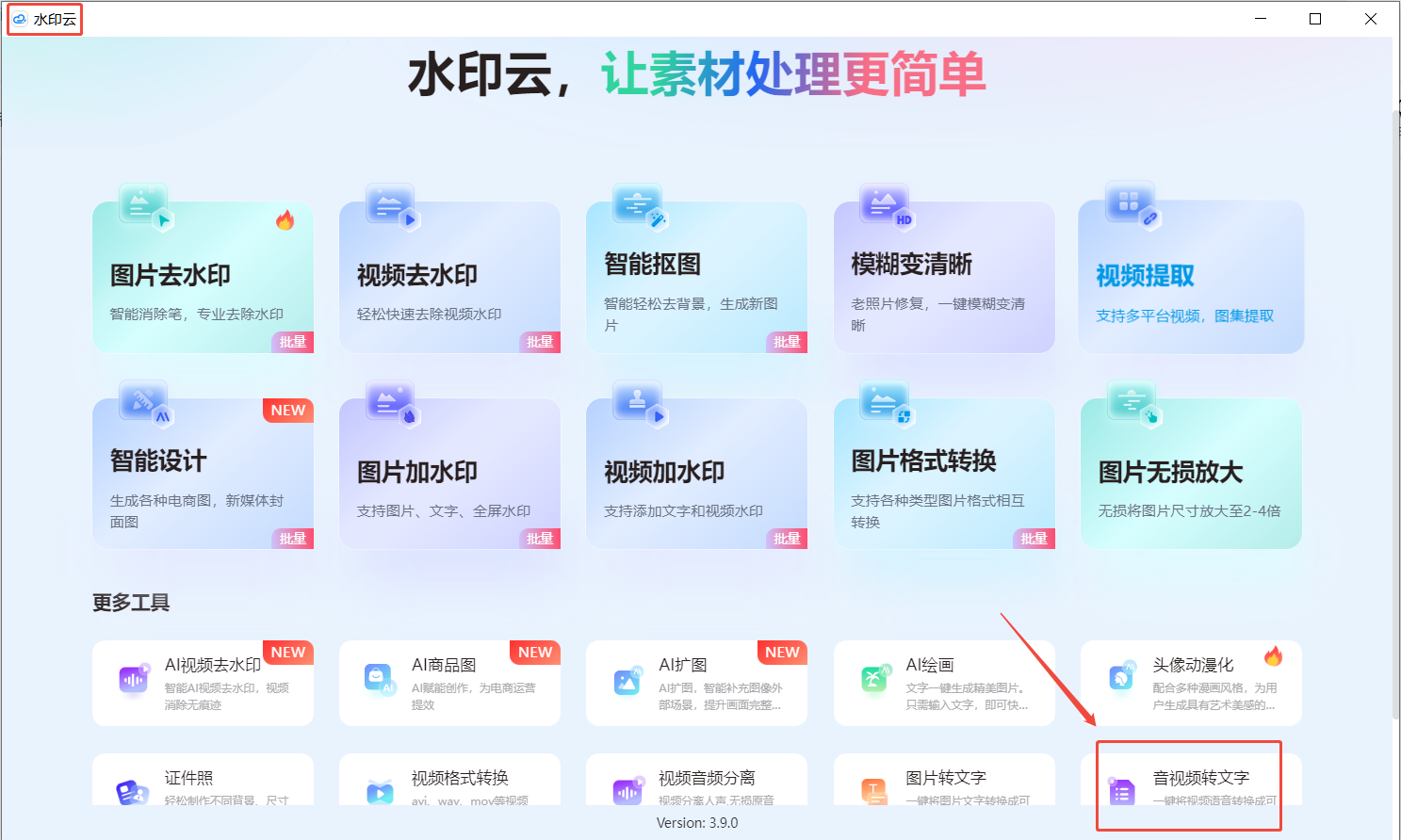Select the 视频音频分离 audio separation tool
The width and height of the screenshot is (1401, 840).
(x=696, y=786)
